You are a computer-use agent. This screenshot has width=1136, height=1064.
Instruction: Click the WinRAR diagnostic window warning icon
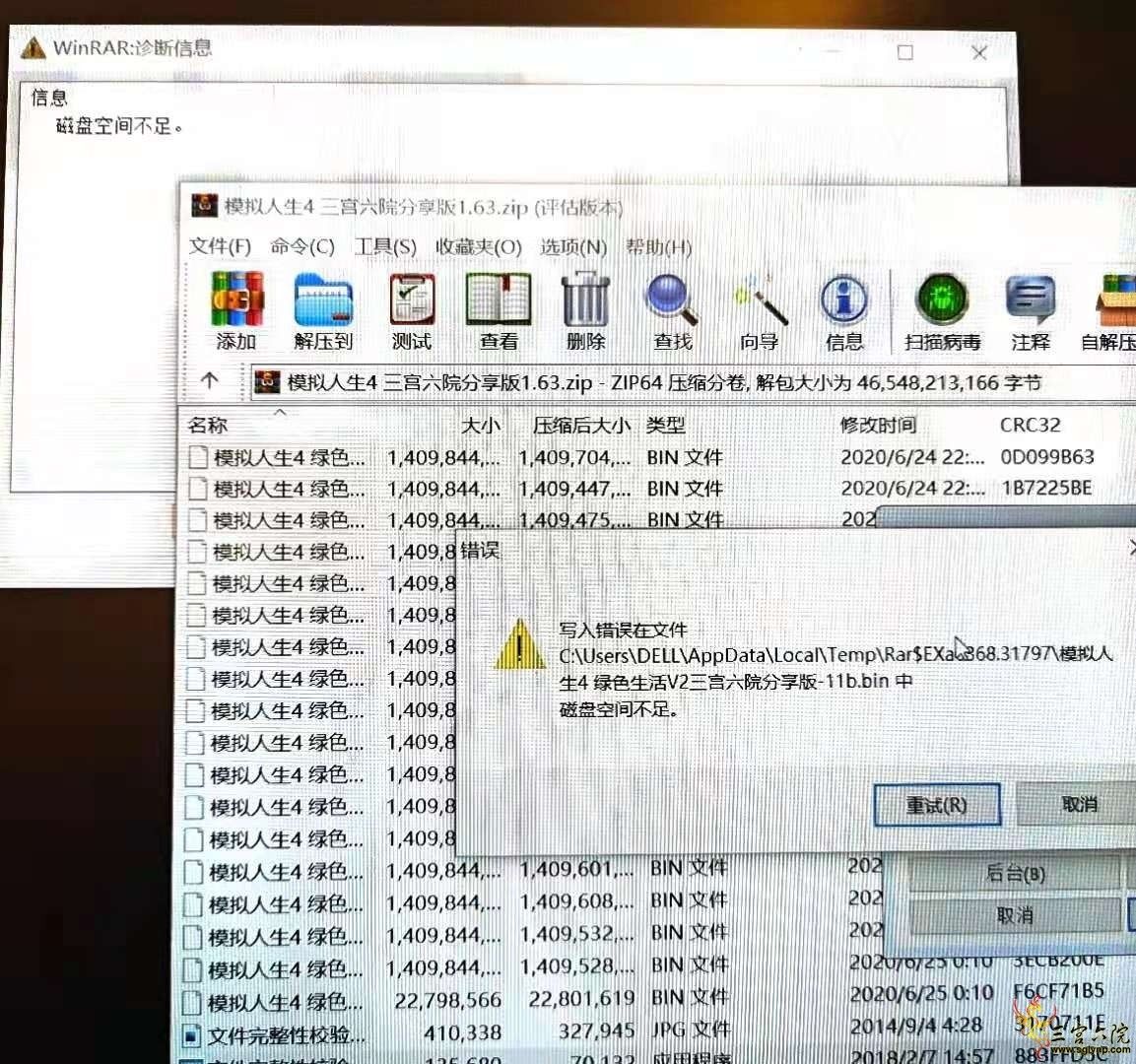click(33, 48)
